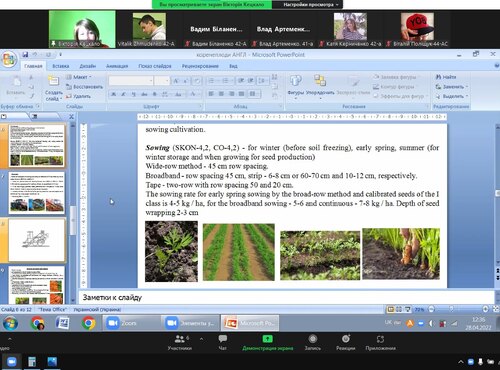Adjust the PowerPoint zoom slider
Screen dimensions: 500x370
click(x=452, y=309)
